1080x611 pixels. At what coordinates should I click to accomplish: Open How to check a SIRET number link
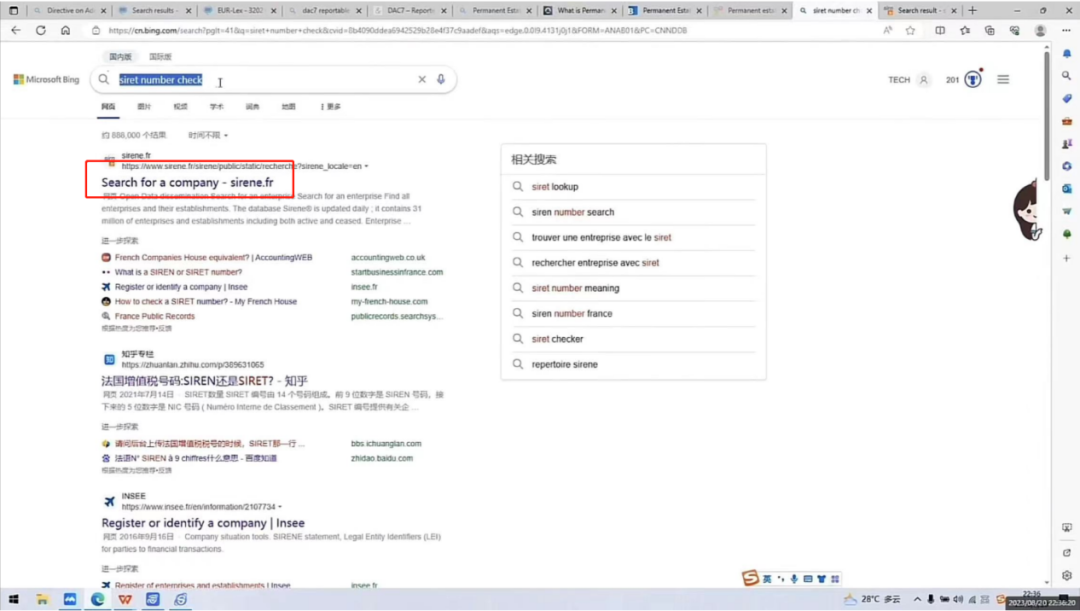click(x=206, y=302)
